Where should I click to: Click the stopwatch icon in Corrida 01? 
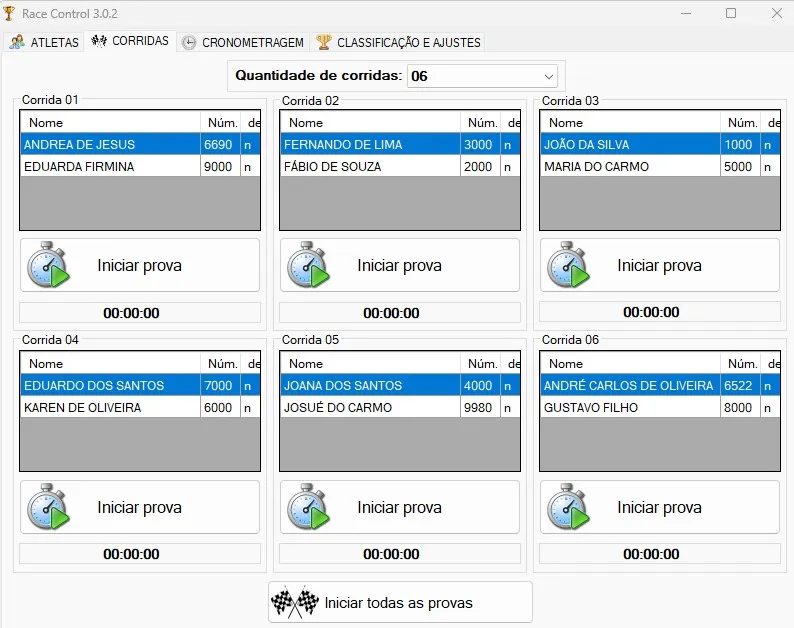click(48, 265)
